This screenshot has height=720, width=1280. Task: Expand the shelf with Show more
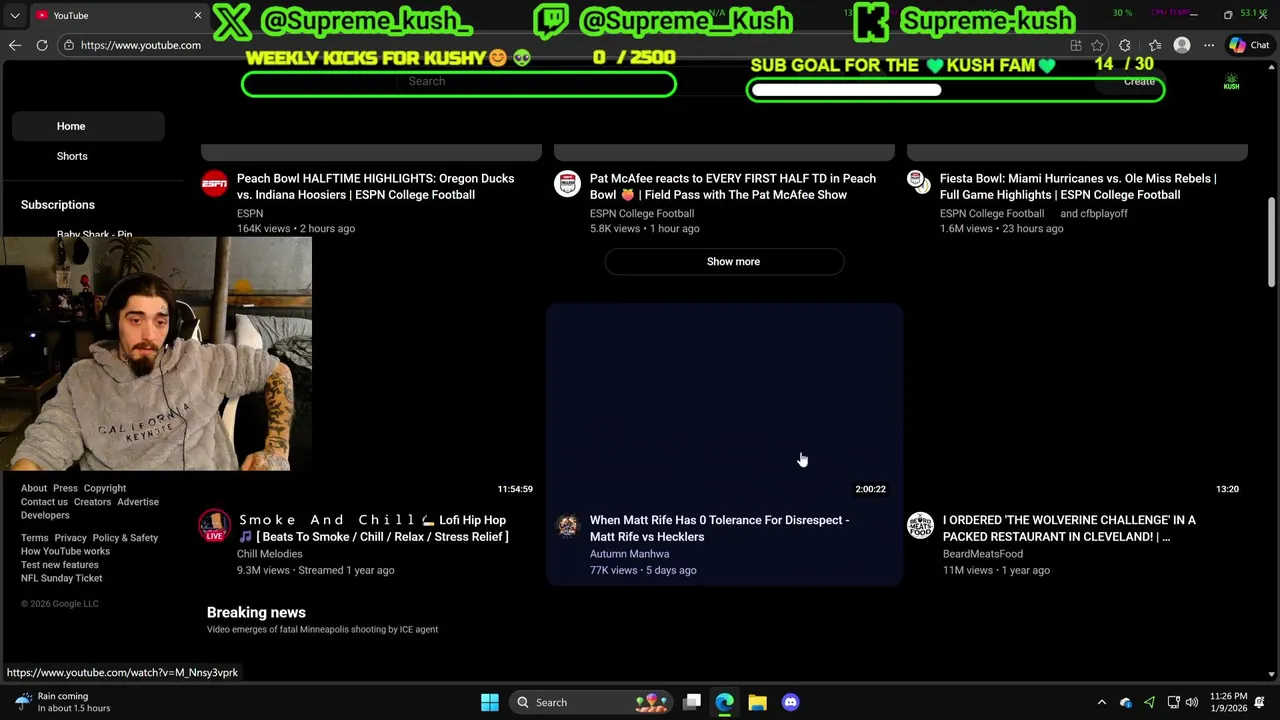point(724,262)
